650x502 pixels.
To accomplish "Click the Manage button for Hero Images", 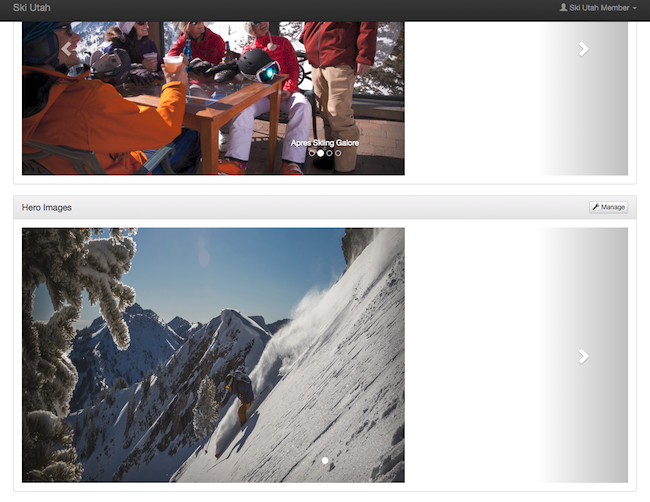I will (608, 207).
